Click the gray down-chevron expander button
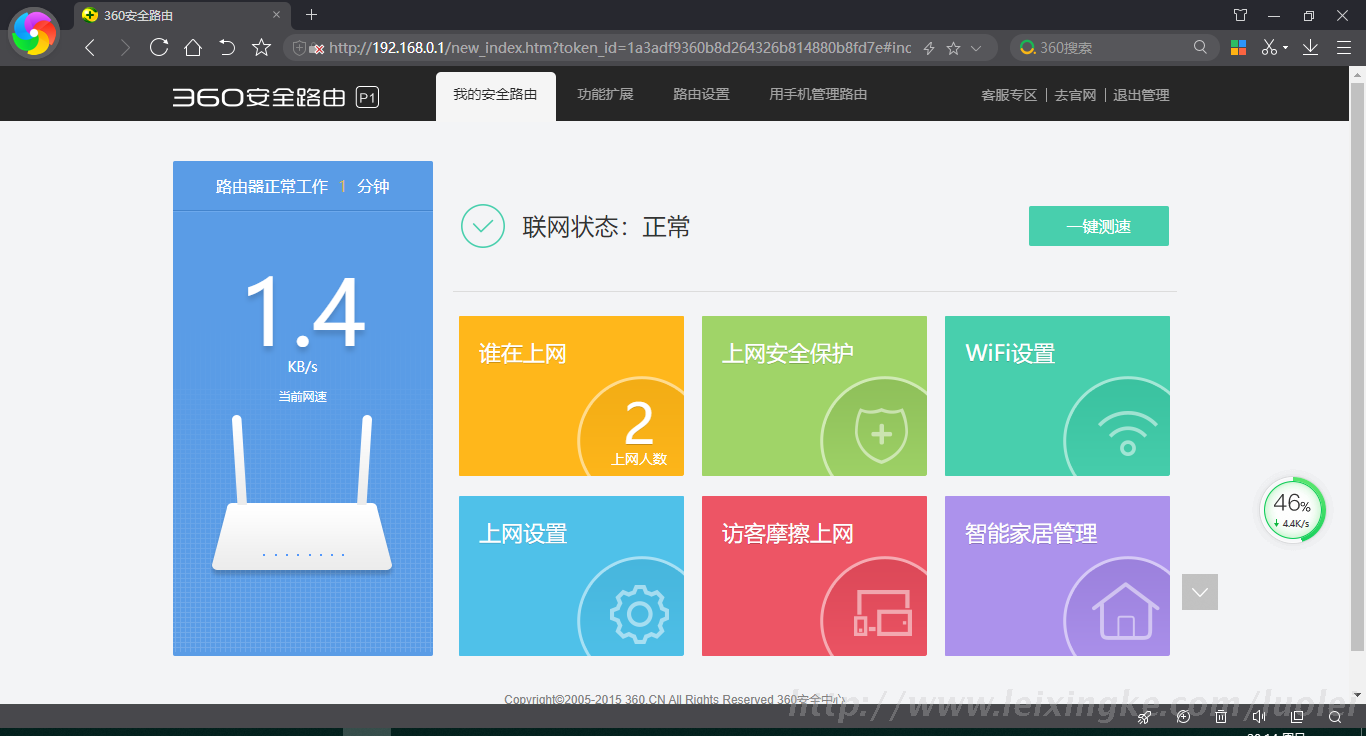The height and width of the screenshot is (736, 1366). pyautogui.click(x=1199, y=592)
